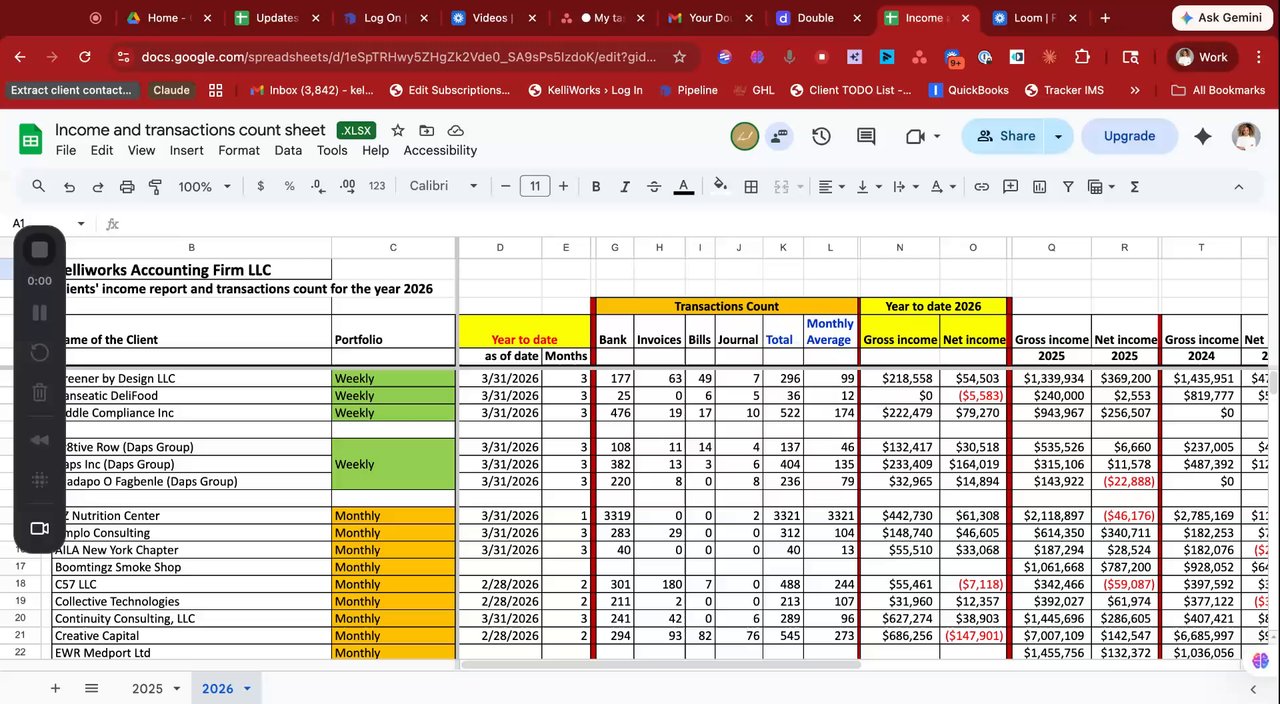
Task: Toggle italic formatting
Action: 625,187
